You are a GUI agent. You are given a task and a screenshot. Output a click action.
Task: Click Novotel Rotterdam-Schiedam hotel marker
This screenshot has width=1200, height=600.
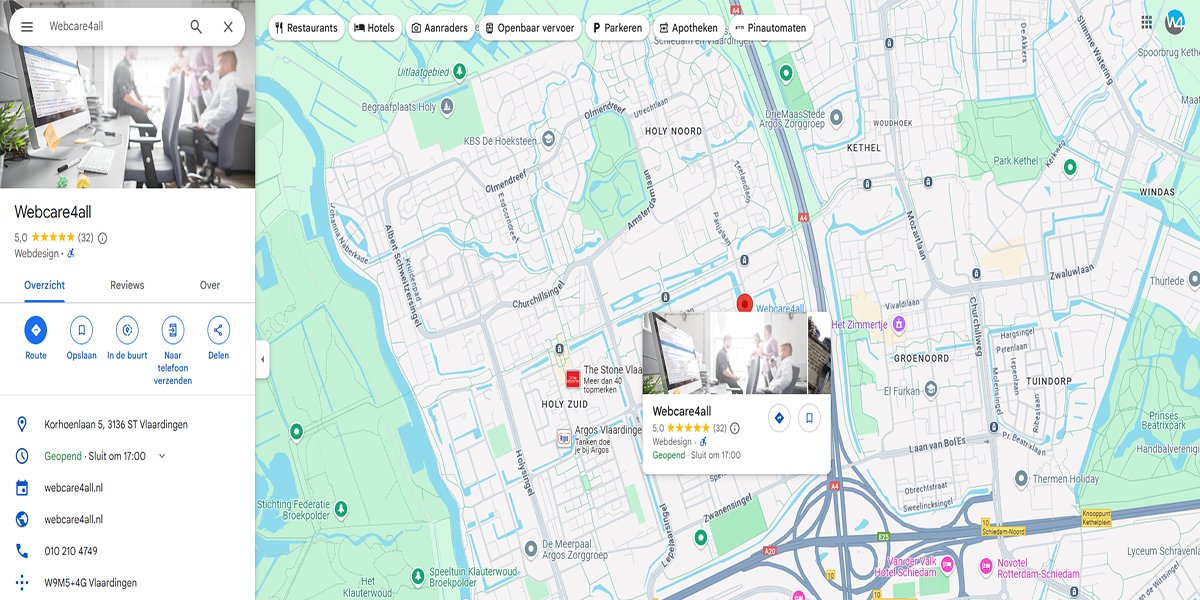point(984,566)
